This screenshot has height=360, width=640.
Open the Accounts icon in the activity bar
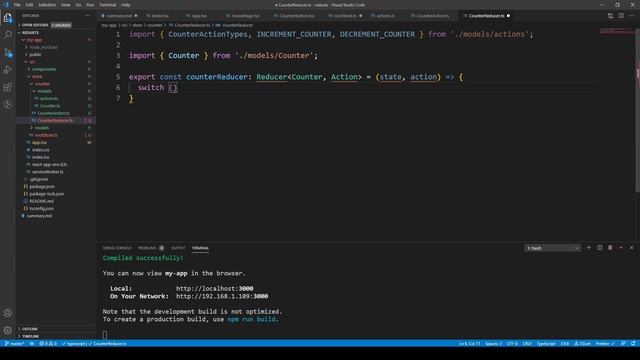click(8, 313)
